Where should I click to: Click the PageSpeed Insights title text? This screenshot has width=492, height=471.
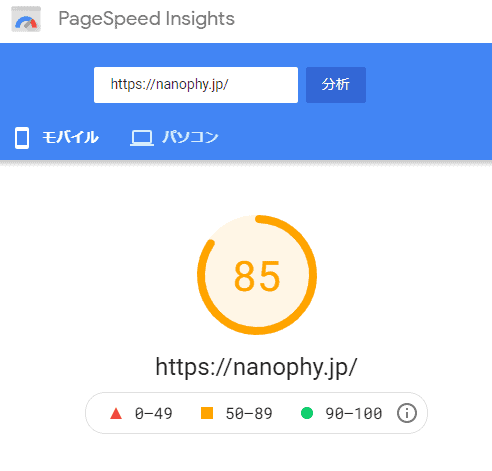[x=147, y=19]
